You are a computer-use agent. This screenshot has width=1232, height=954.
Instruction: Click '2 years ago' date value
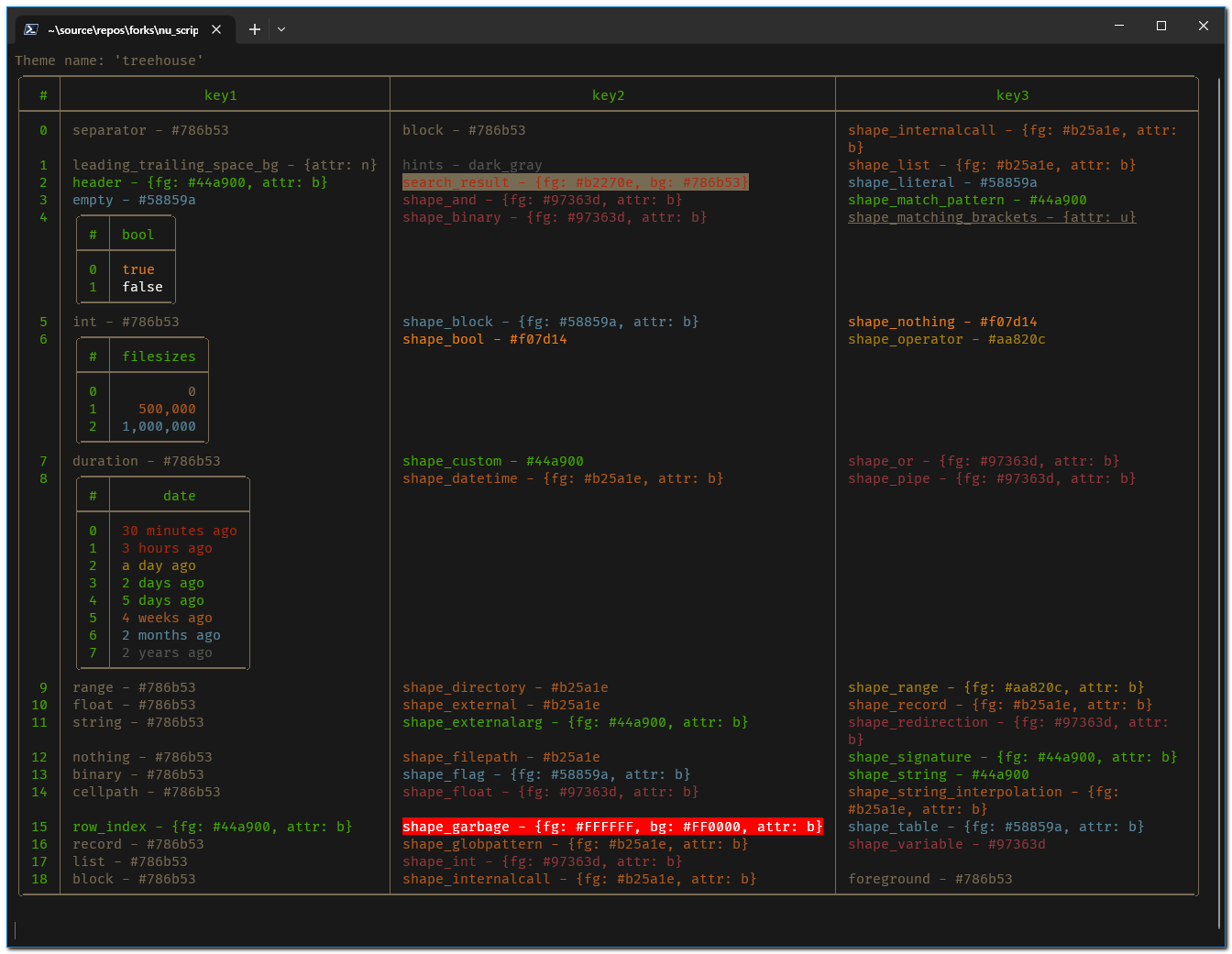pyautogui.click(x=167, y=652)
